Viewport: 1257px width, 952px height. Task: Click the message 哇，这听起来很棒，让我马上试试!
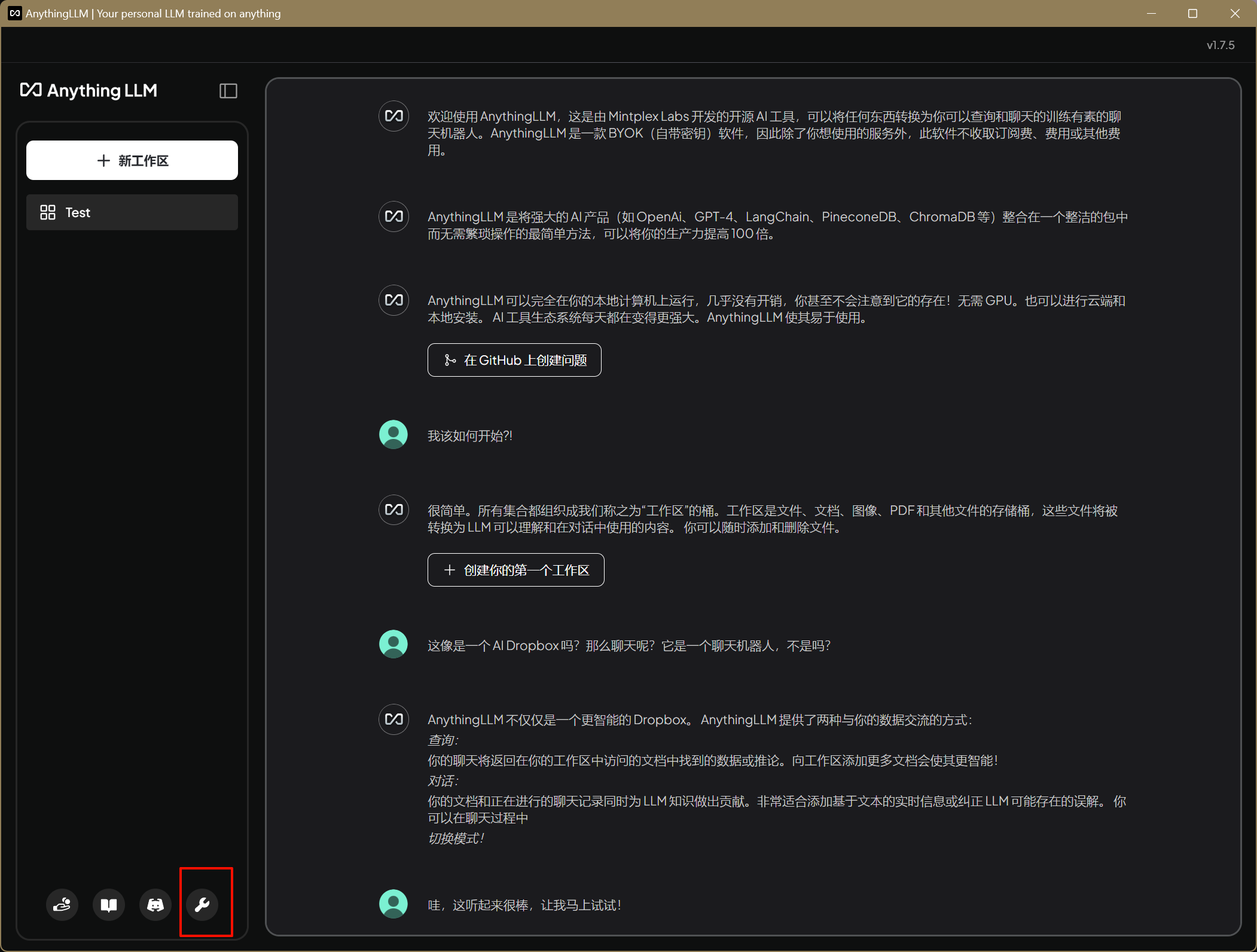click(524, 905)
